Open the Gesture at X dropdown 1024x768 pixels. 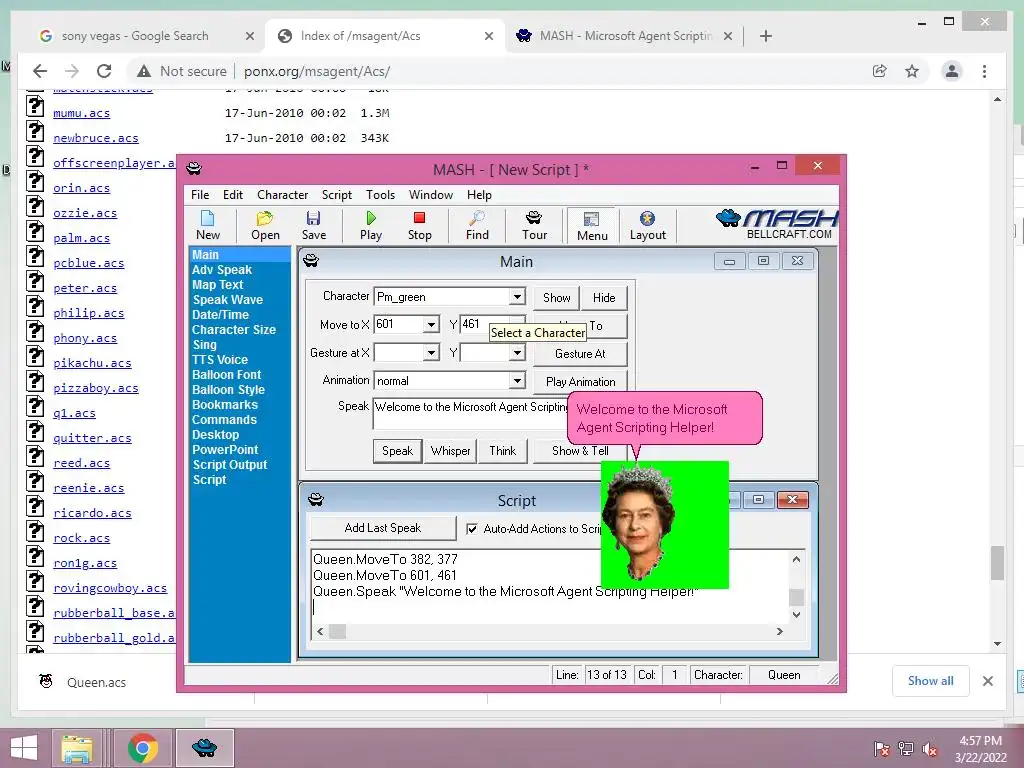(x=431, y=353)
